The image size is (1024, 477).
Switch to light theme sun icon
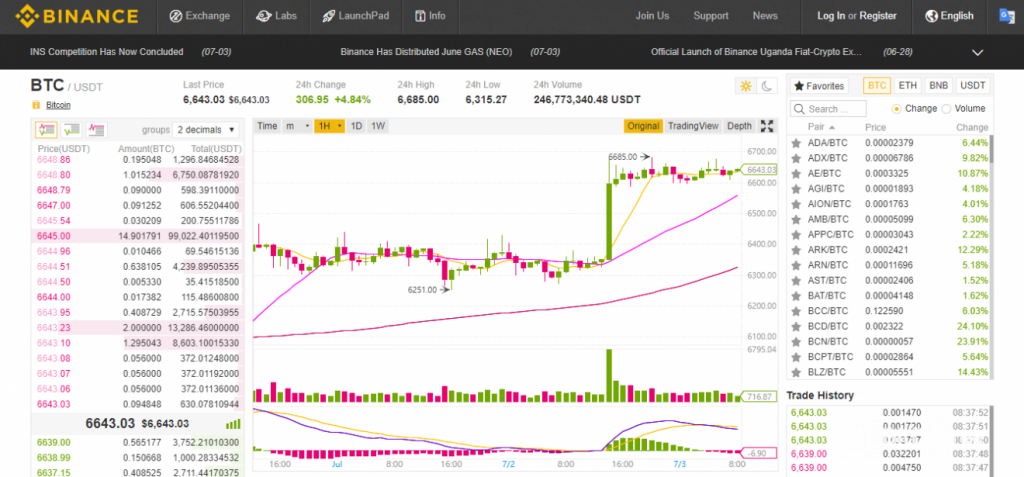coord(745,86)
